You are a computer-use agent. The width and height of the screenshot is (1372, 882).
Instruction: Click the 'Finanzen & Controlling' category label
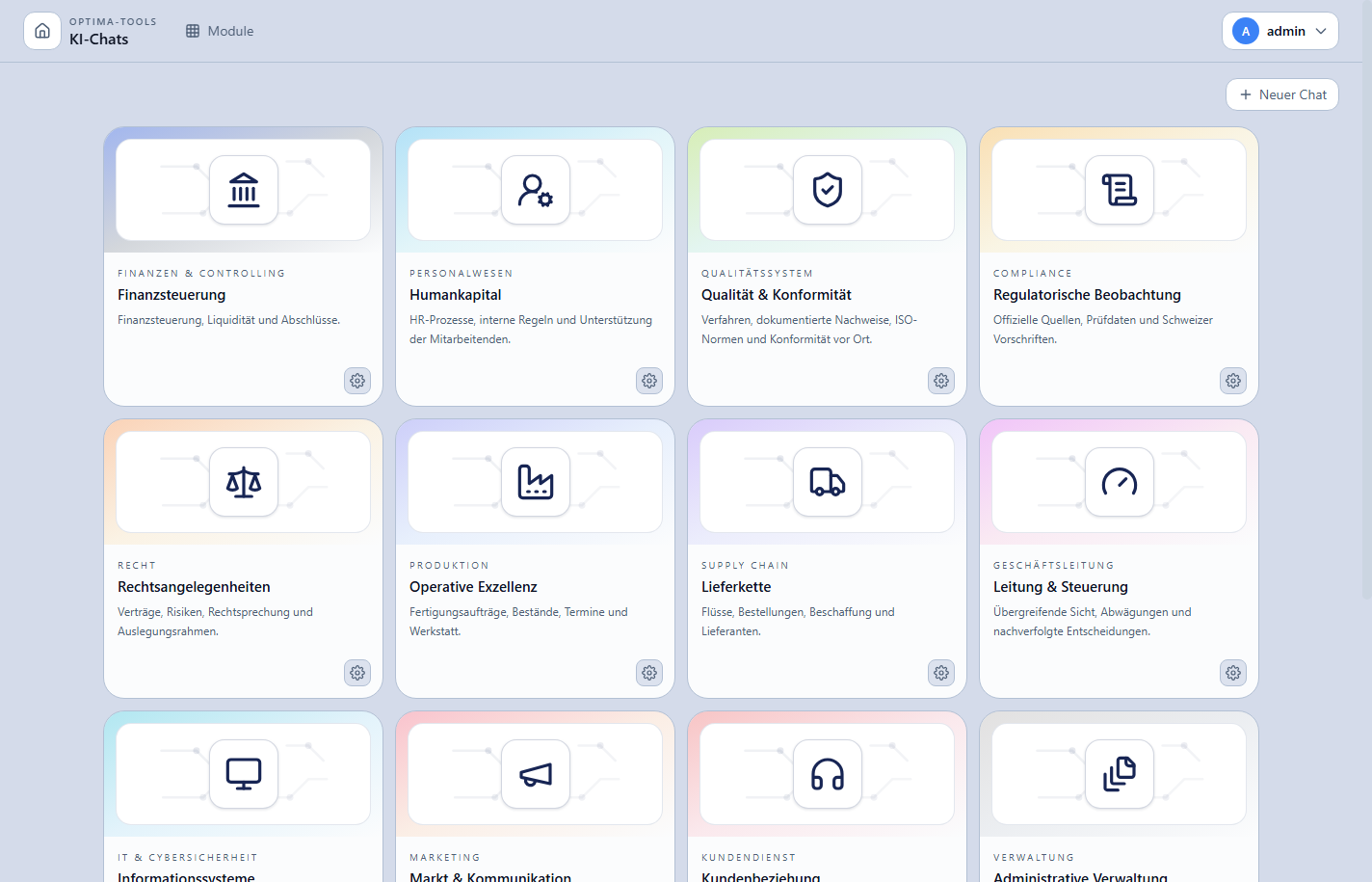(x=201, y=274)
